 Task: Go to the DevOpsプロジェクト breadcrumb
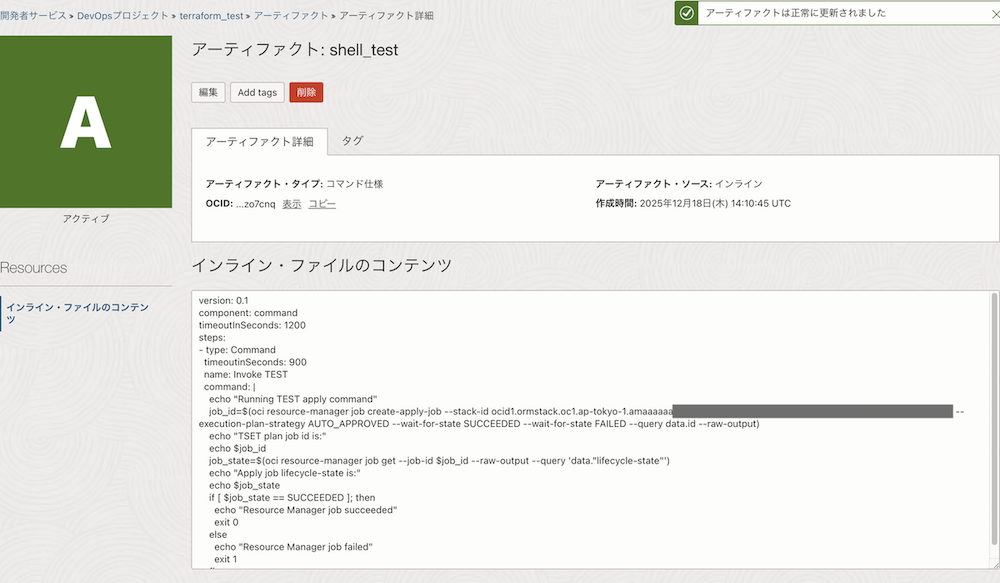pyautogui.click(x=124, y=17)
